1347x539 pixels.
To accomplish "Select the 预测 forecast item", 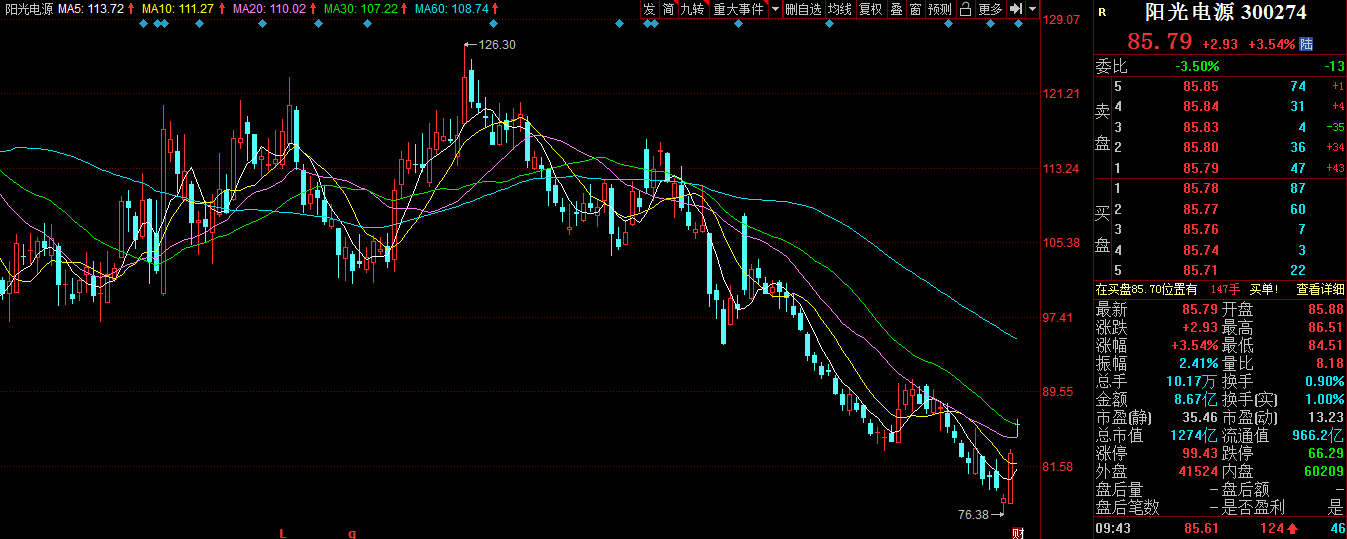I will (x=940, y=9).
